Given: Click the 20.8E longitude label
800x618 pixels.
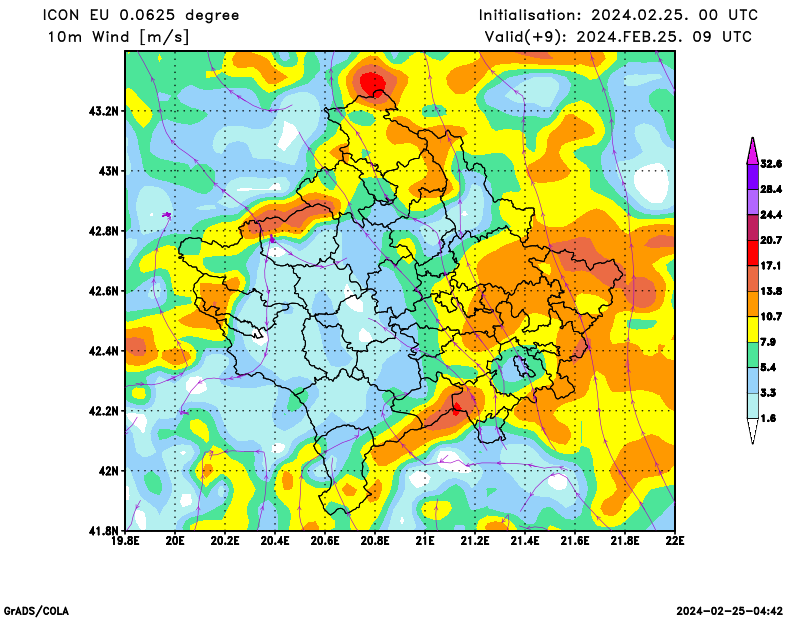Looking at the screenshot, I should pos(375,541).
